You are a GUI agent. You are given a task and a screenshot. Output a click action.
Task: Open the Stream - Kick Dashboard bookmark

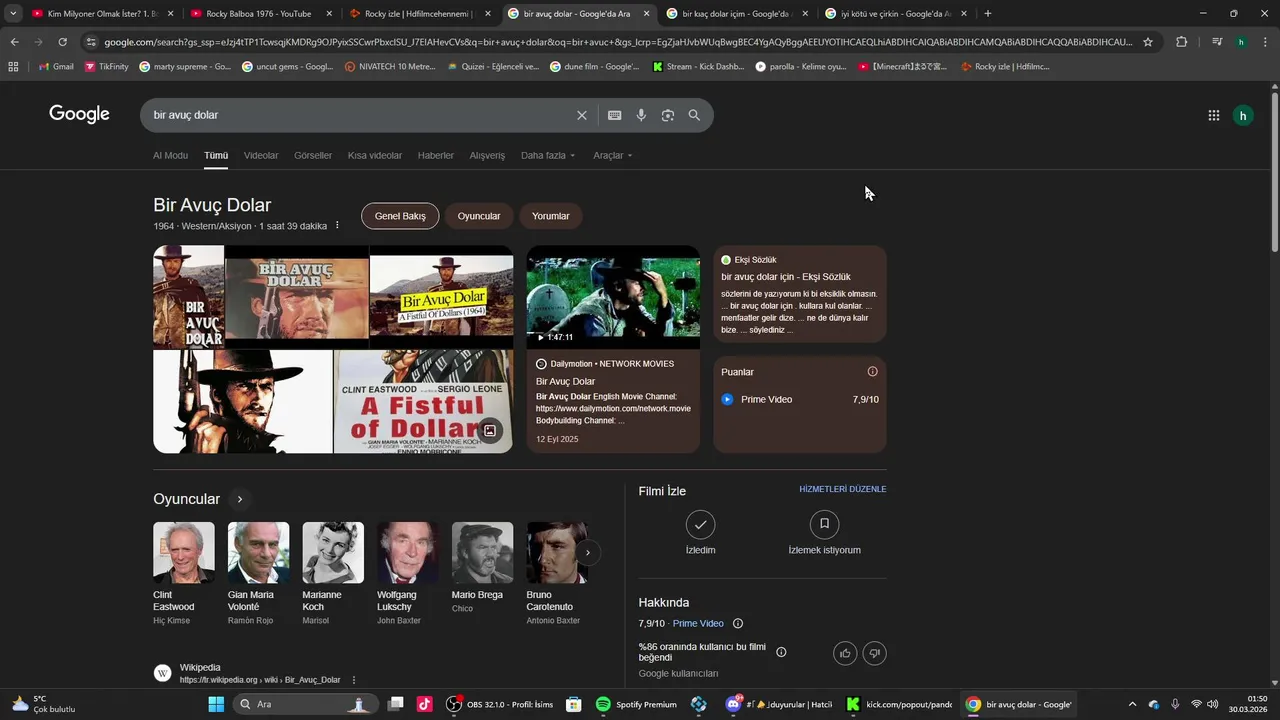(x=698, y=67)
